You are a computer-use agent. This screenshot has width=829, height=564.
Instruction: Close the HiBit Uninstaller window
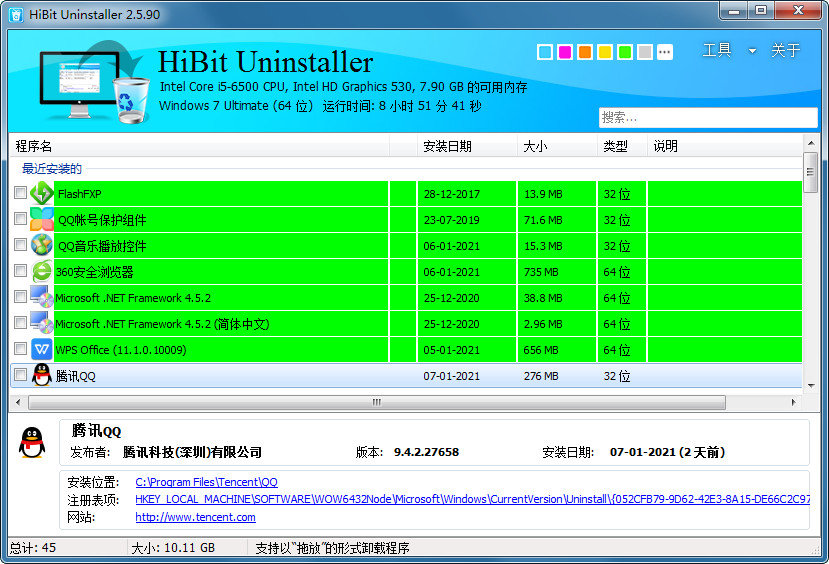pyautogui.click(x=798, y=11)
